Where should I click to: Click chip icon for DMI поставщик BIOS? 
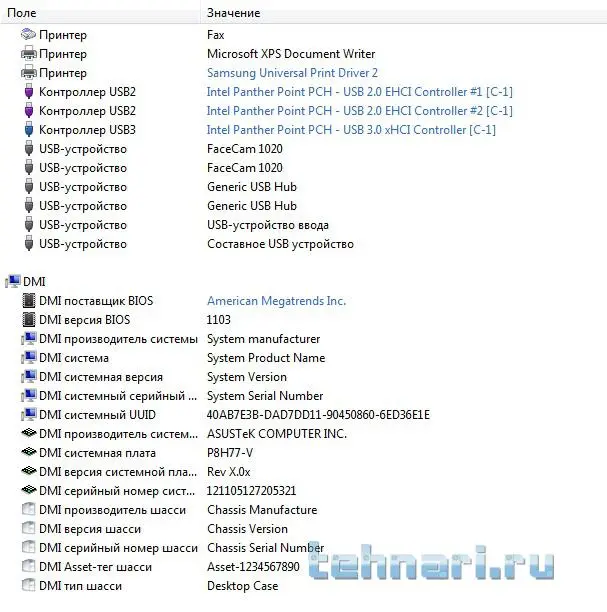tap(28, 301)
